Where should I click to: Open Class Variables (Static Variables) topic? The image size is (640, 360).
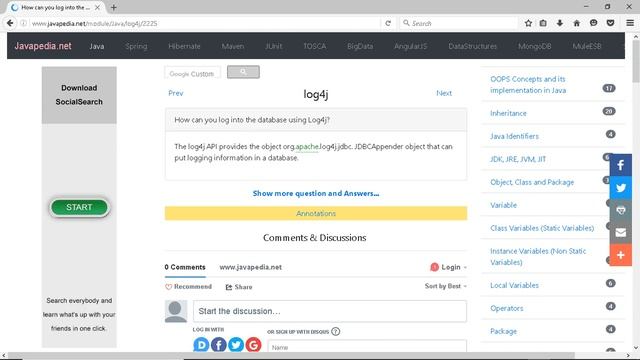542,228
